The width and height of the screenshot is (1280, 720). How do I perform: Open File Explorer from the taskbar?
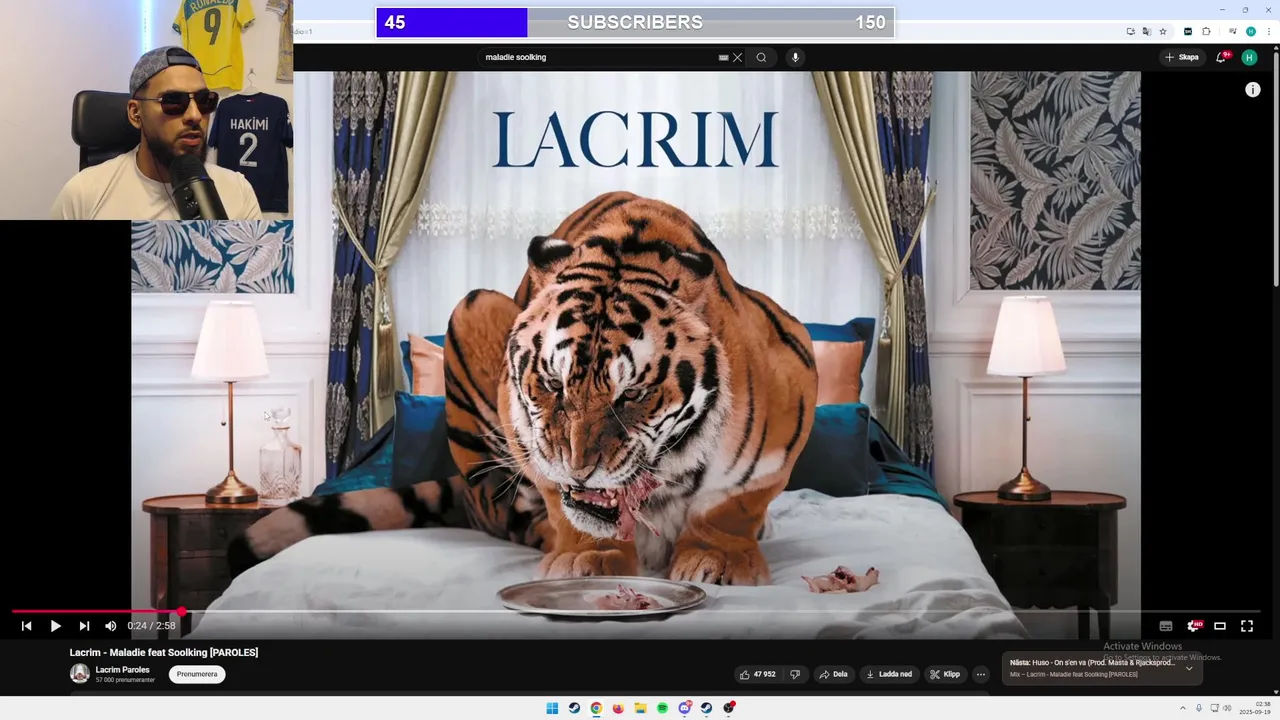pos(640,708)
